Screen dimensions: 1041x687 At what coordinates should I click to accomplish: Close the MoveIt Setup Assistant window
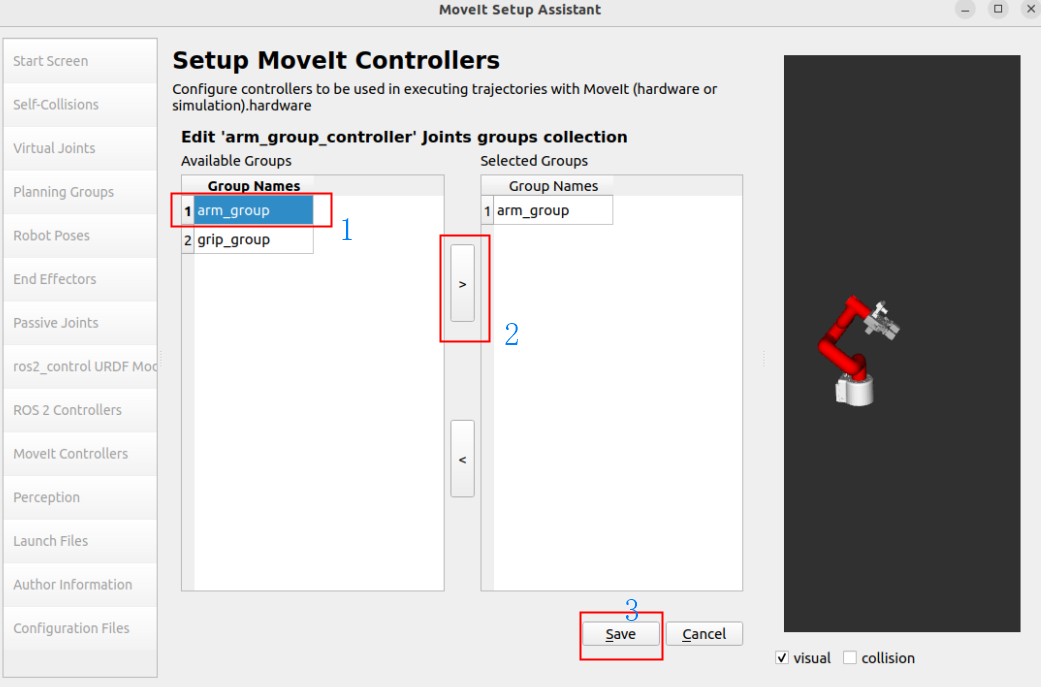coord(1031,9)
